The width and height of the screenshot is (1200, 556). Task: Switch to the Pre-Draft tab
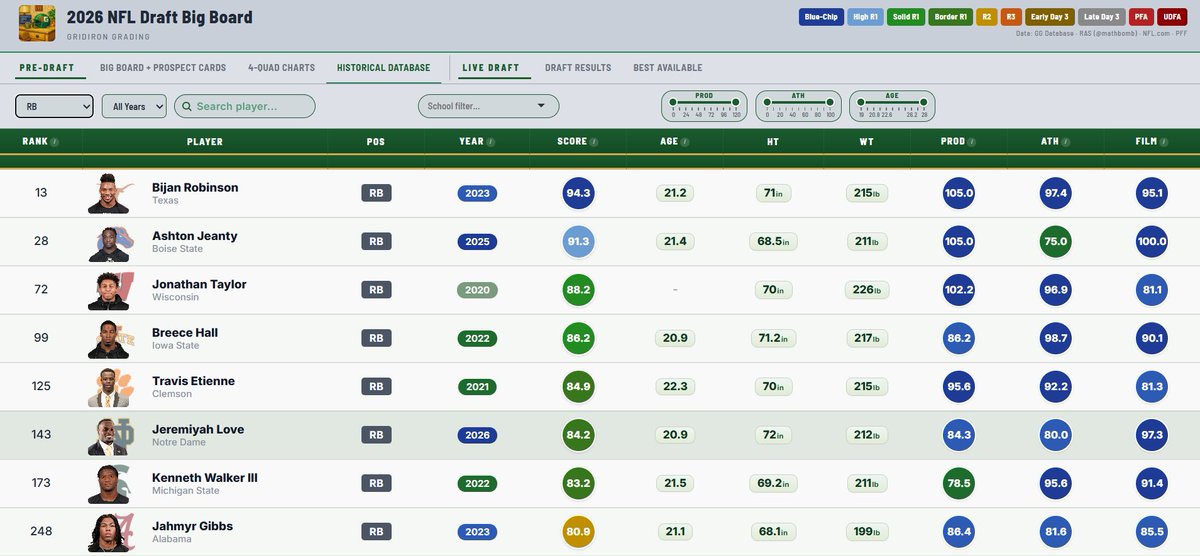47,68
